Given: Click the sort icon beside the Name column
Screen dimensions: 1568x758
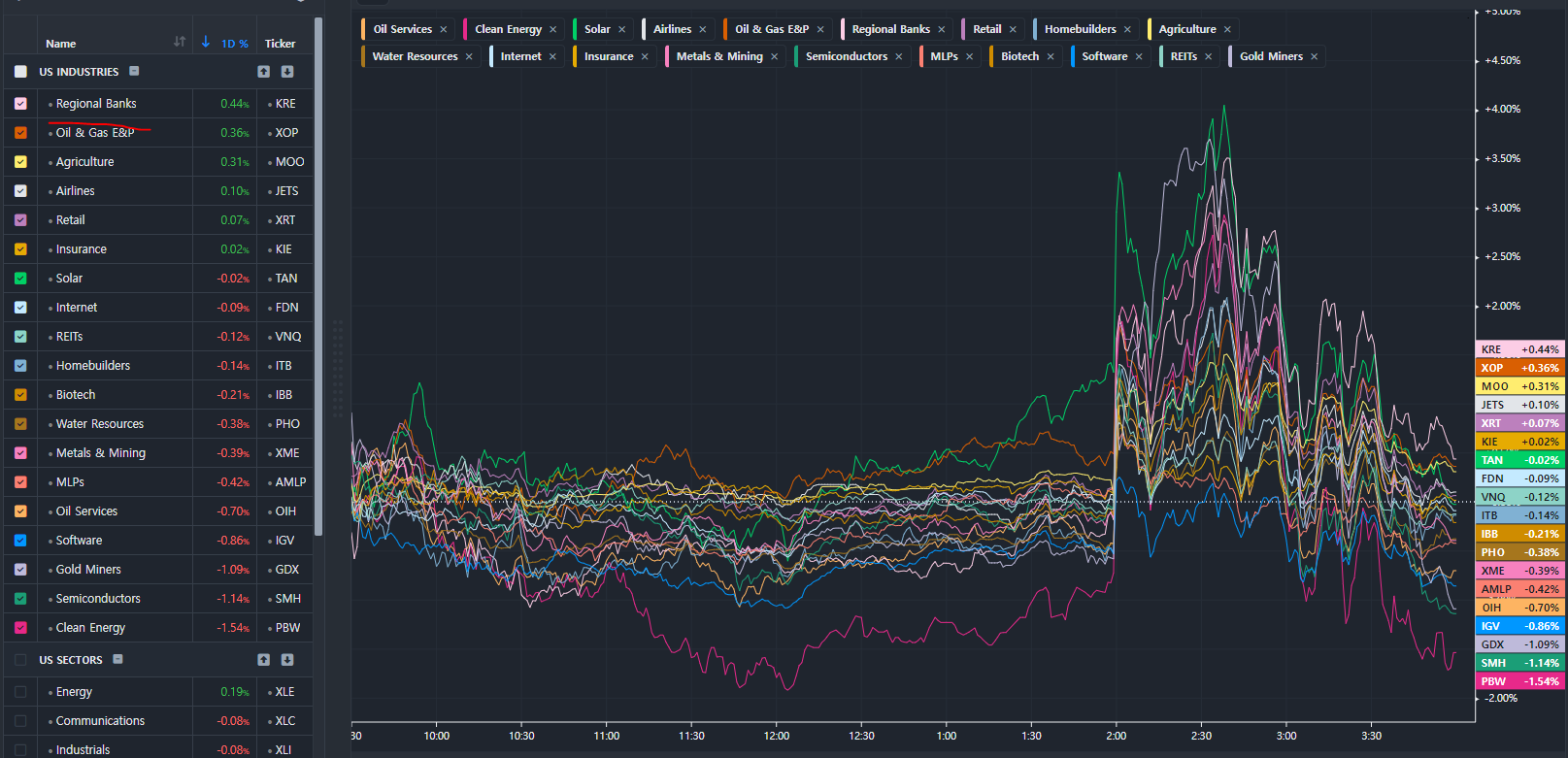Looking at the screenshot, I should (180, 42).
